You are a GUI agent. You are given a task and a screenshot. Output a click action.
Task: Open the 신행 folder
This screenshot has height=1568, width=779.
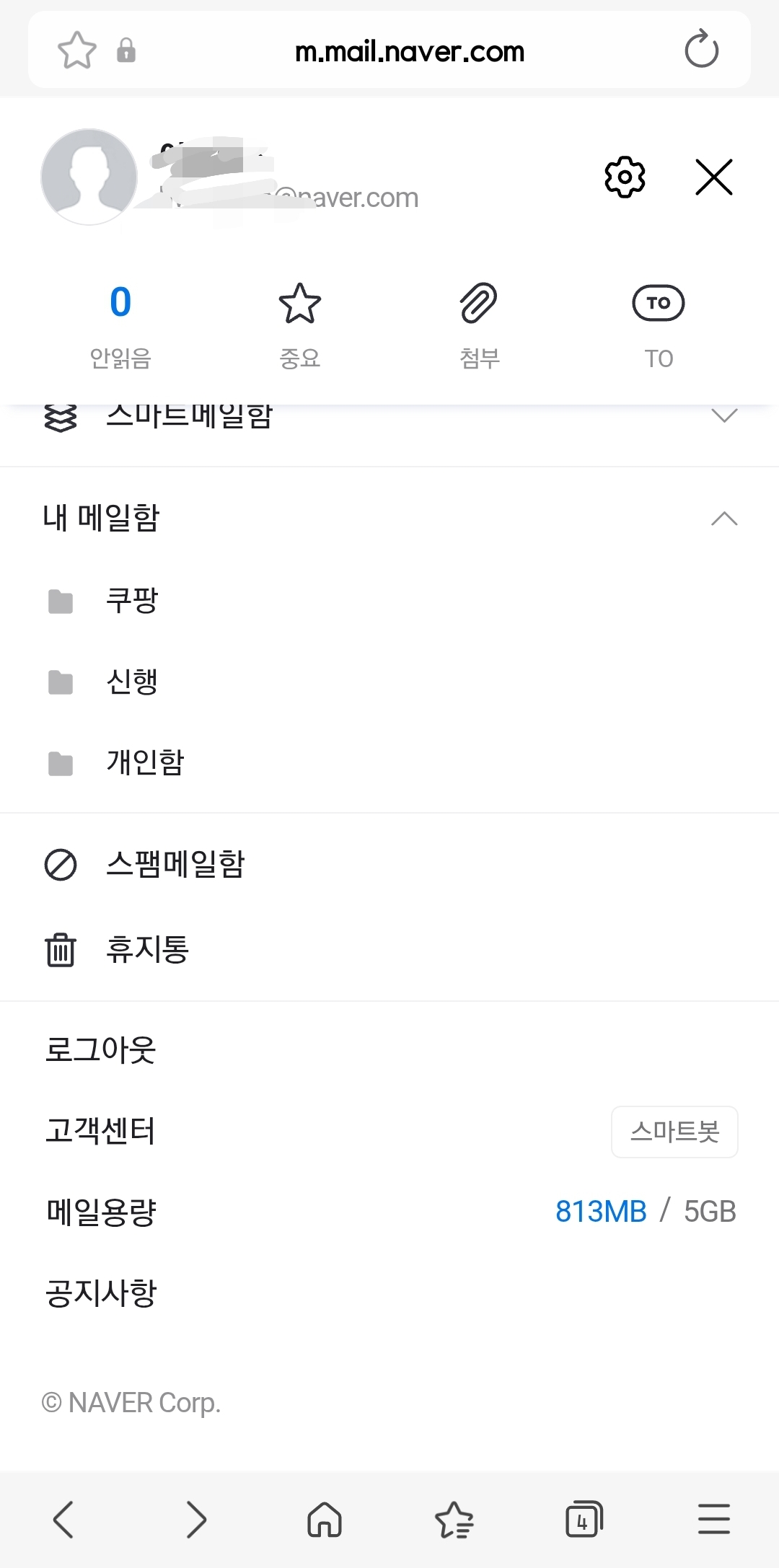(132, 682)
